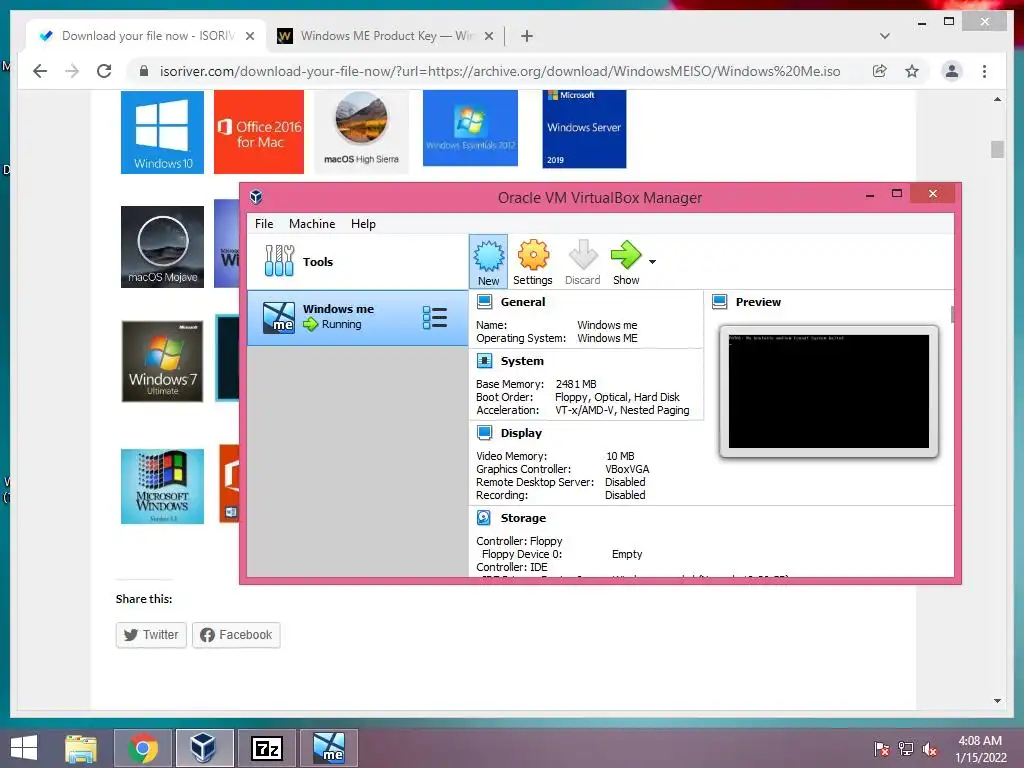Click Chrome tab search chevron
This screenshot has width=1024, height=768.
(884, 36)
